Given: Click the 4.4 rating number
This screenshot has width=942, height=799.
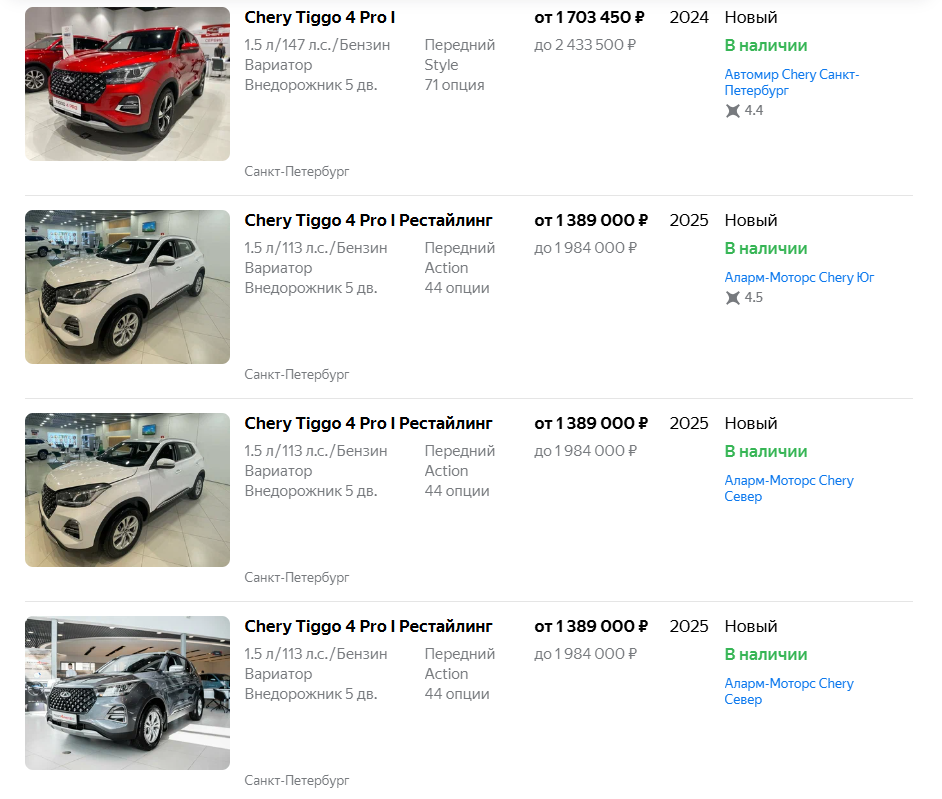Looking at the screenshot, I should pyautogui.click(x=754, y=111).
